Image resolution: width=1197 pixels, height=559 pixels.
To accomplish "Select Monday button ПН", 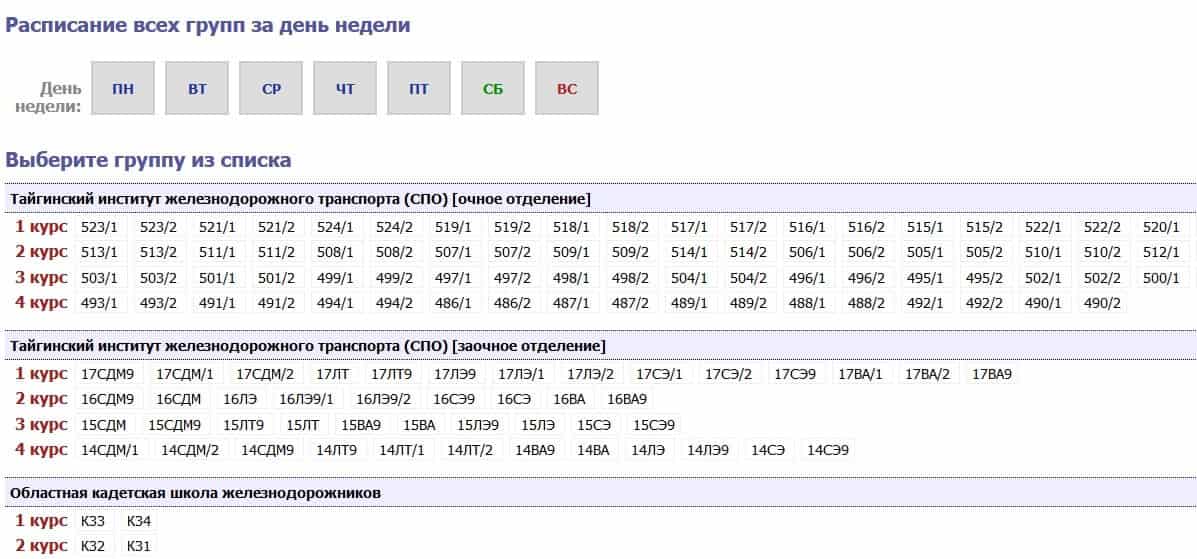I will click(123, 89).
